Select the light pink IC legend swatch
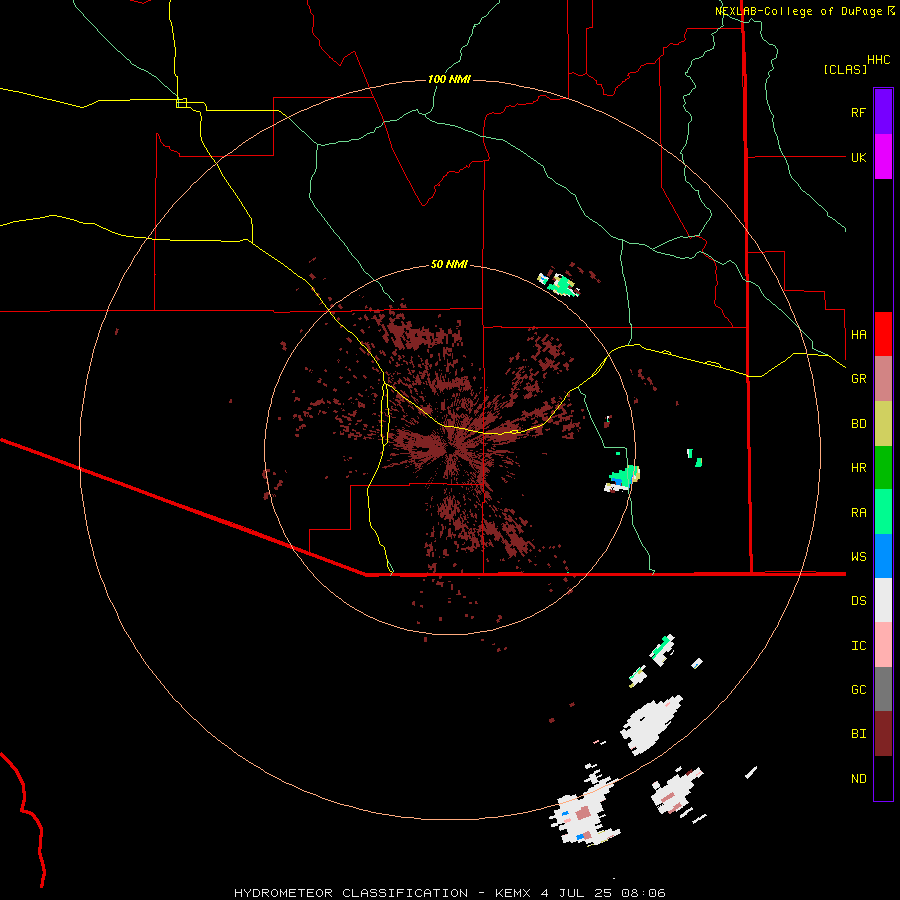 pos(883,645)
